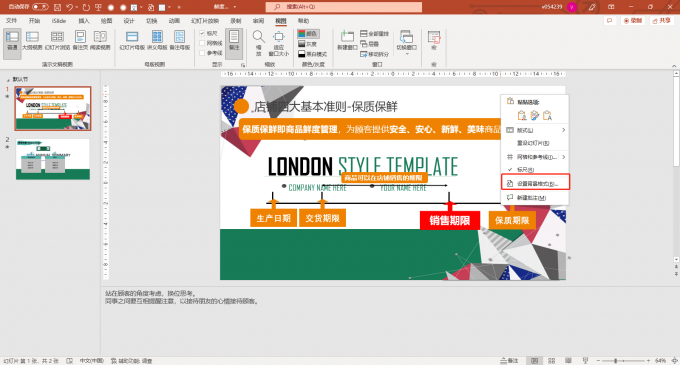
Task: Open a New Window (新建窗口)
Action: pyautogui.click(x=347, y=41)
